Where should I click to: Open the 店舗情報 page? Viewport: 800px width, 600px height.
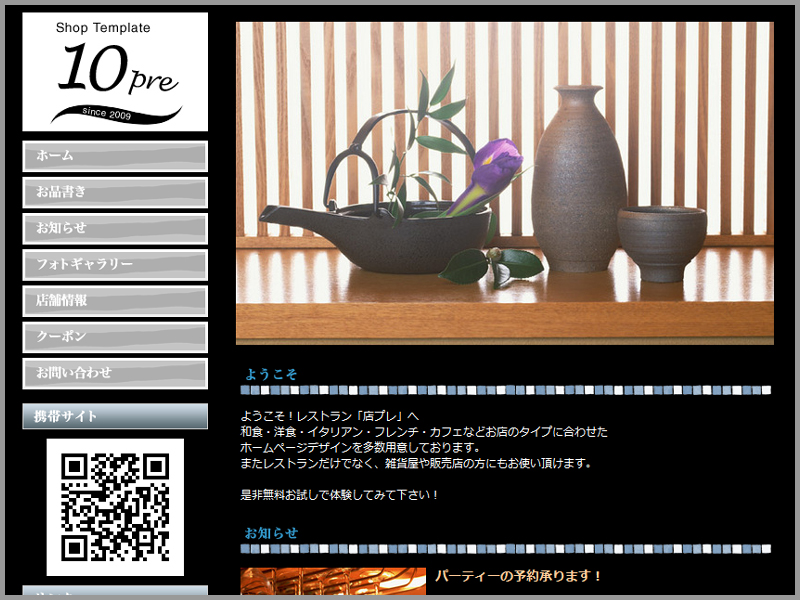coord(115,300)
